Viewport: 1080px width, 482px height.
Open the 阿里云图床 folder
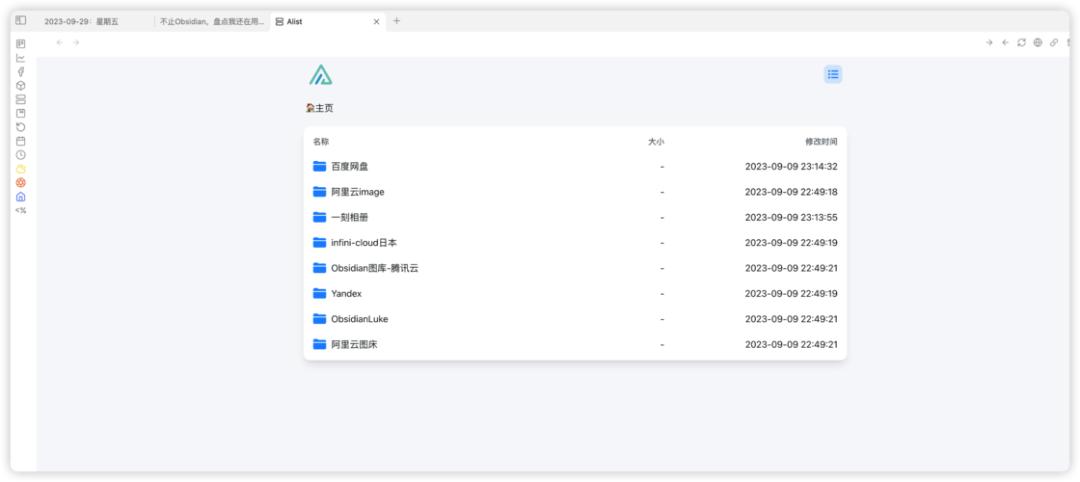point(354,344)
